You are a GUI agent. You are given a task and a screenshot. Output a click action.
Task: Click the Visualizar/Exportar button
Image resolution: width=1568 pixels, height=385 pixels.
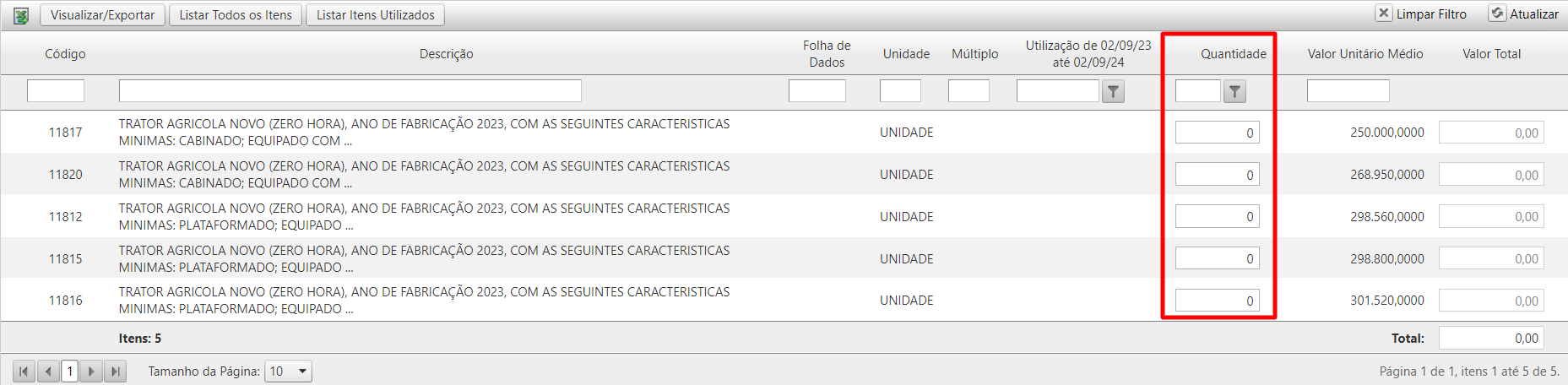point(102,15)
